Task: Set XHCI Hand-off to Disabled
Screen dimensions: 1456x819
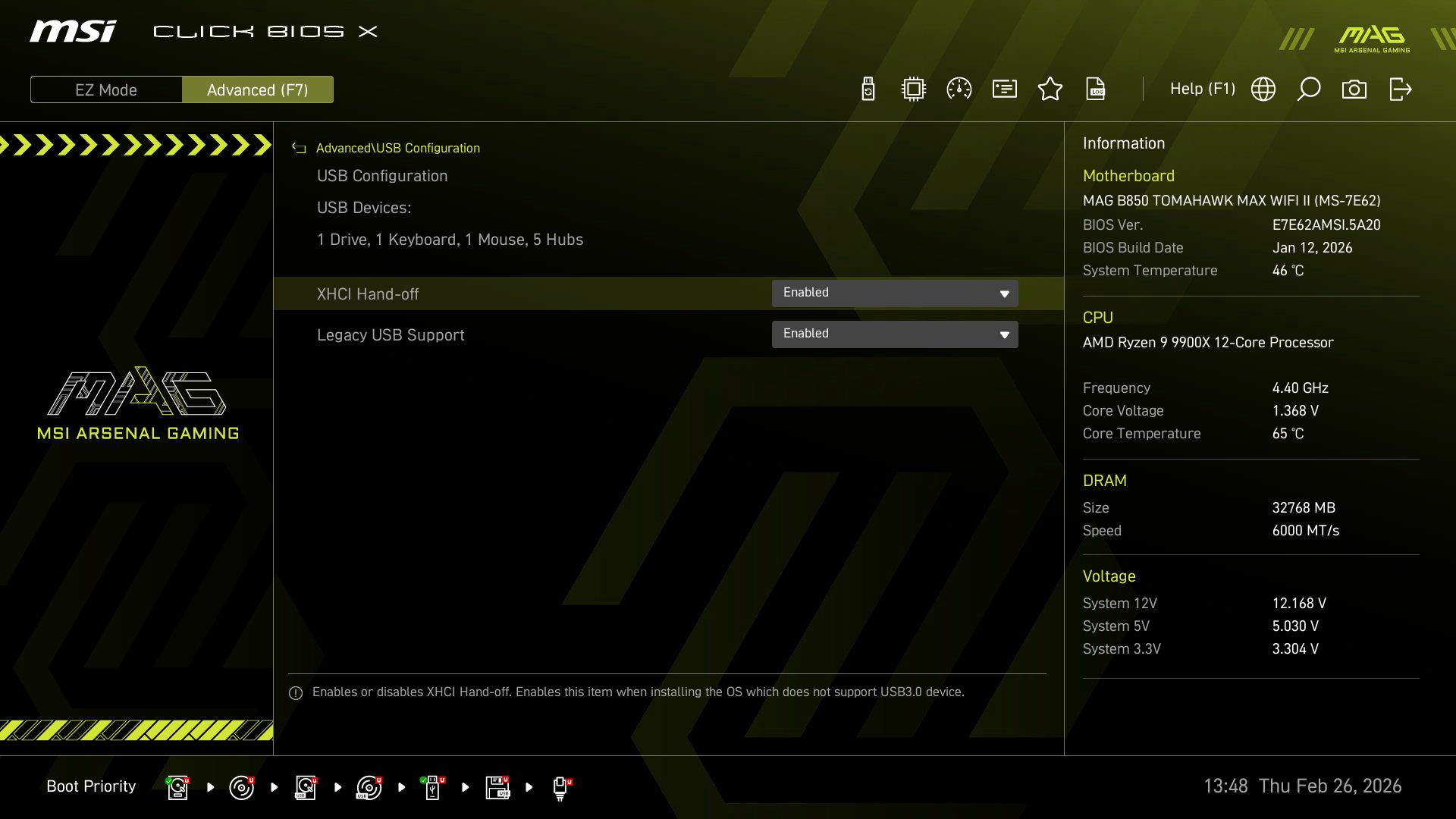Action: [x=895, y=293]
